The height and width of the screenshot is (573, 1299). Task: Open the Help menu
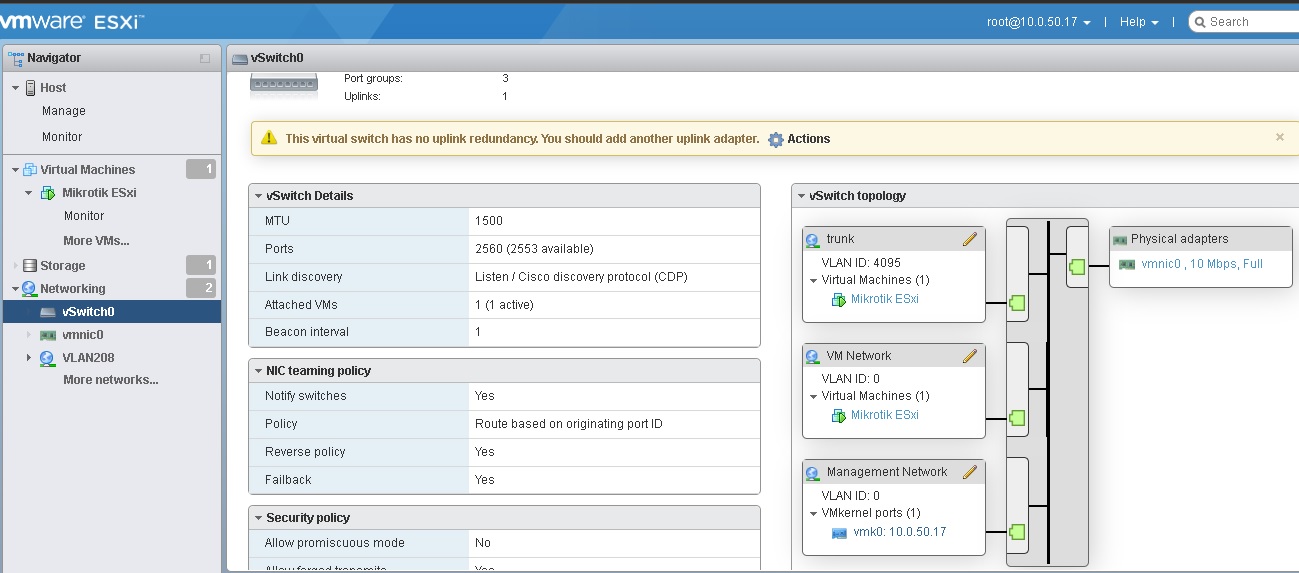[1138, 22]
